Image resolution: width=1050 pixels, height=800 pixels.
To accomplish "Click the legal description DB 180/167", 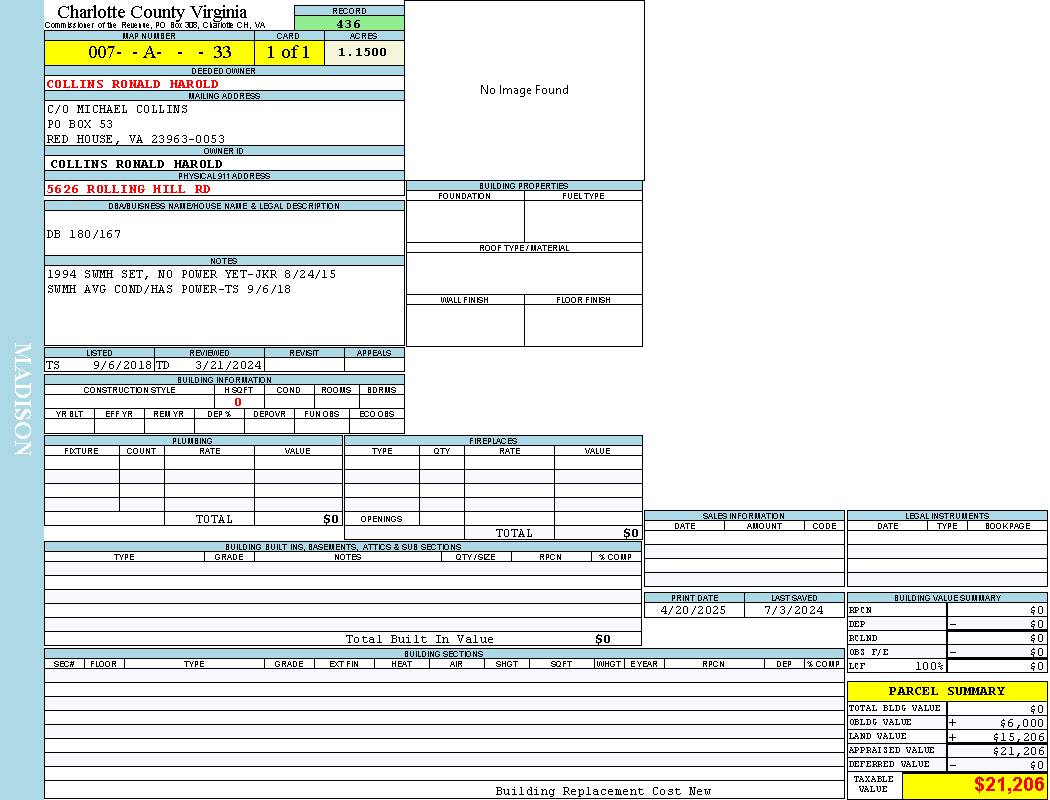I will coord(84,234).
